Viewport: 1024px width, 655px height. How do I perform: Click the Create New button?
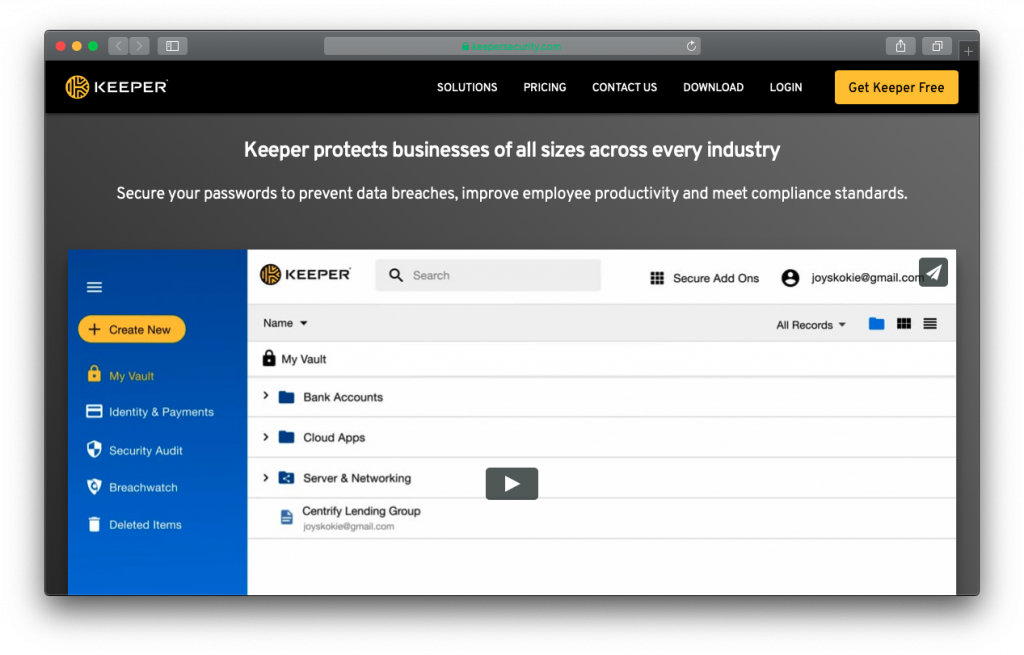(132, 329)
